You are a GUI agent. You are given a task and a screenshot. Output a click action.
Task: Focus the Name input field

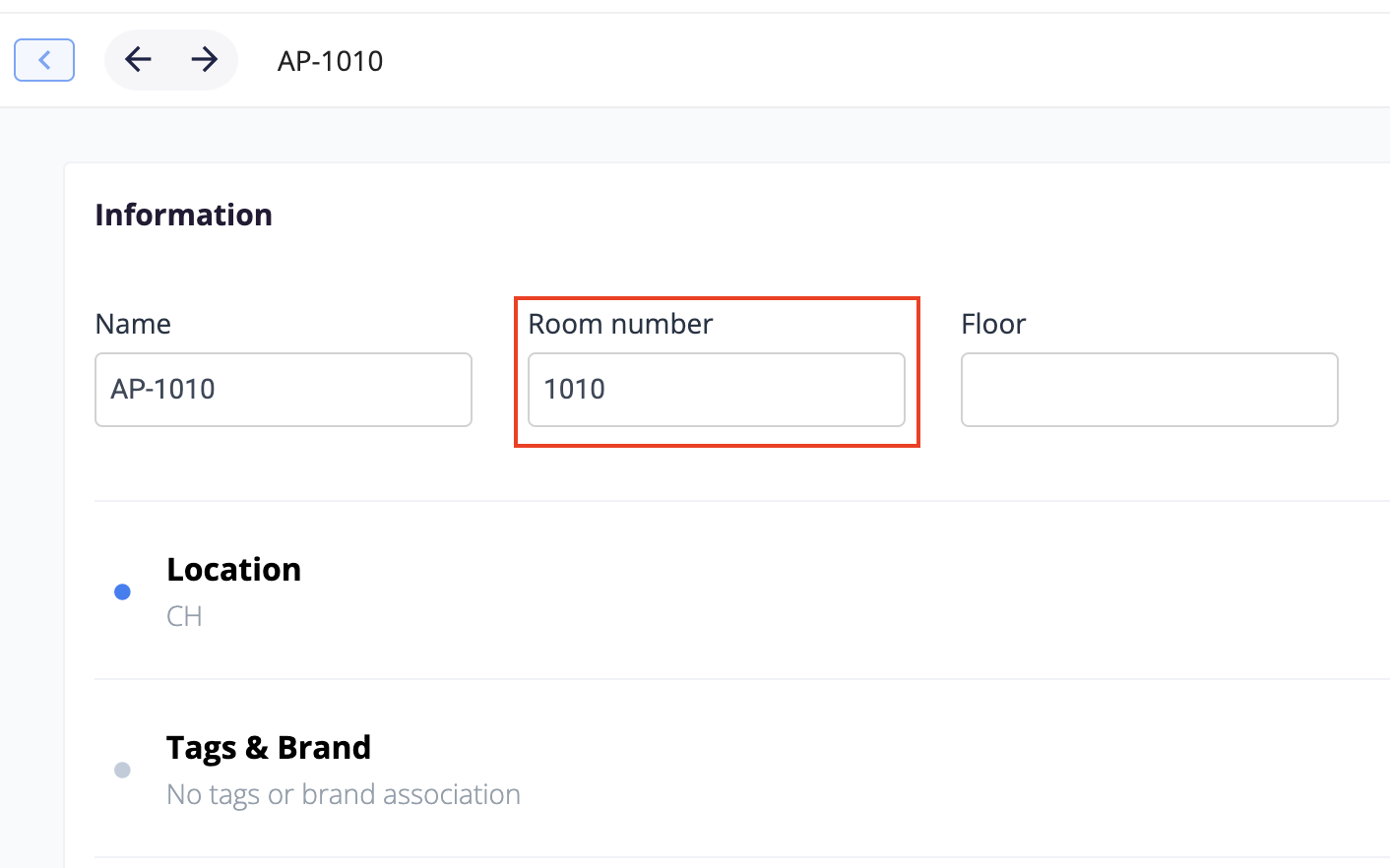(284, 390)
